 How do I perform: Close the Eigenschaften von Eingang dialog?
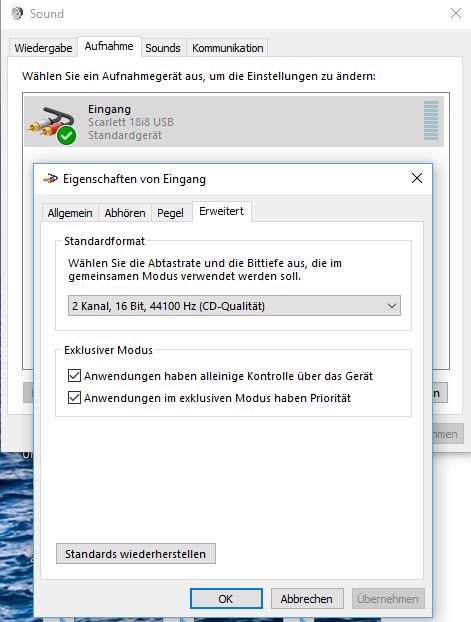(x=417, y=178)
